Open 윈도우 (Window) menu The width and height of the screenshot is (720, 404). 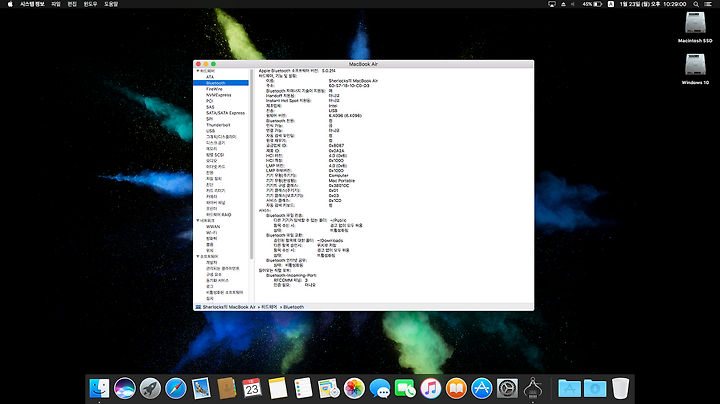(x=90, y=4)
